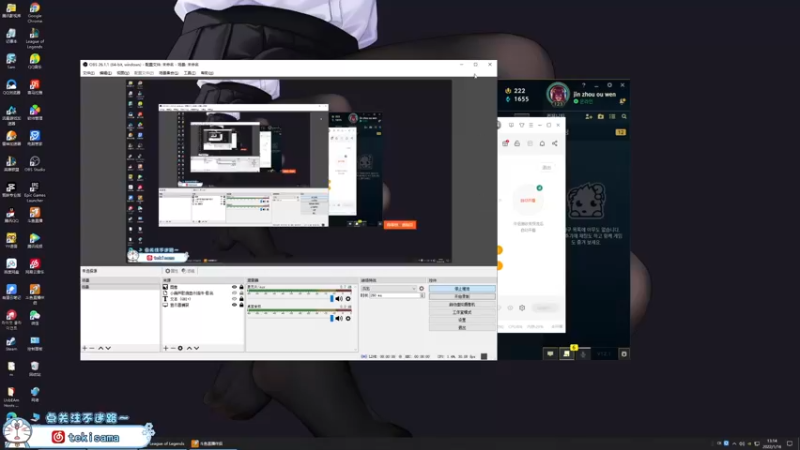Open source Filters button above Sources
Viewport: 800px width, 450px height.
pyautogui.click(x=189, y=271)
